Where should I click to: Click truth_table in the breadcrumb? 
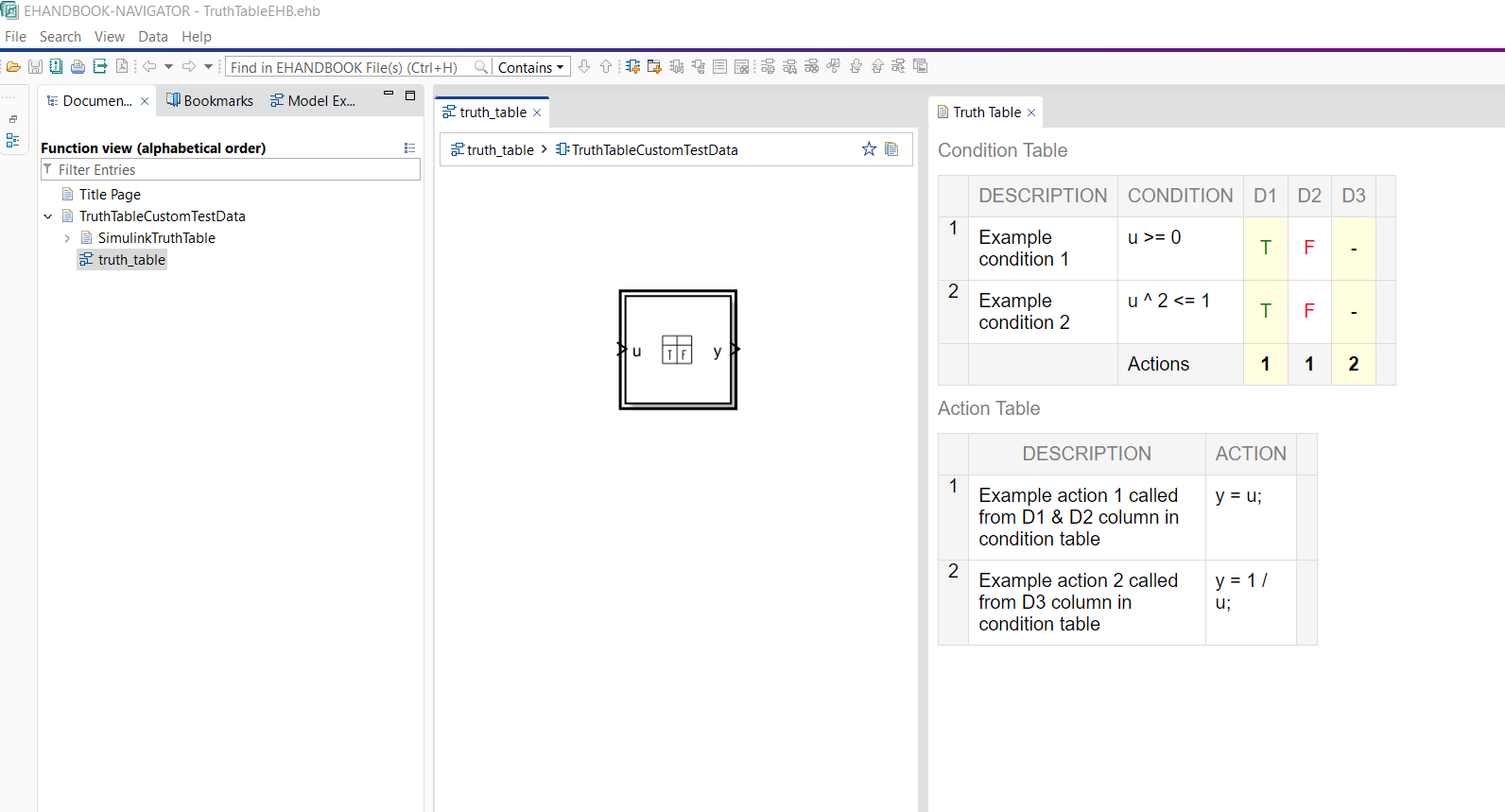click(493, 150)
